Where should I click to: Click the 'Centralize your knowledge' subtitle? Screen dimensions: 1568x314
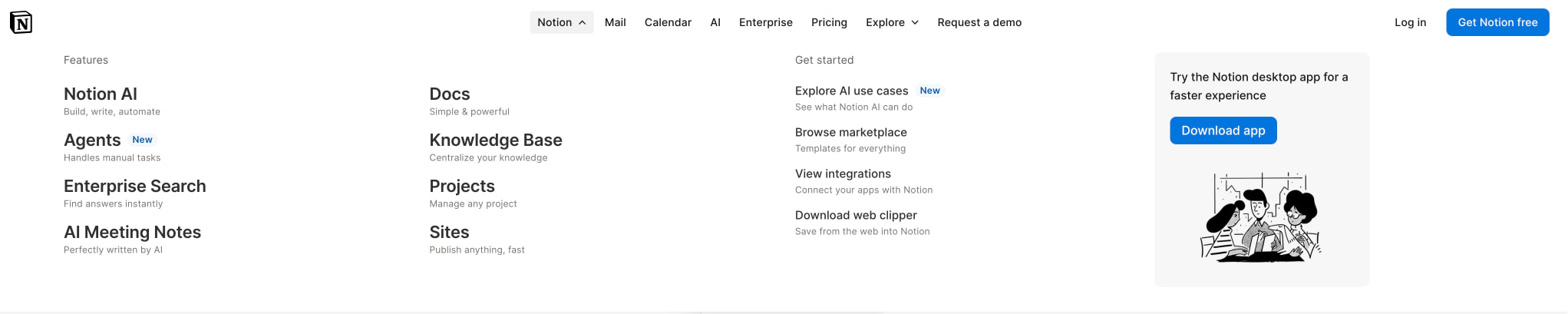pyautogui.click(x=489, y=157)
